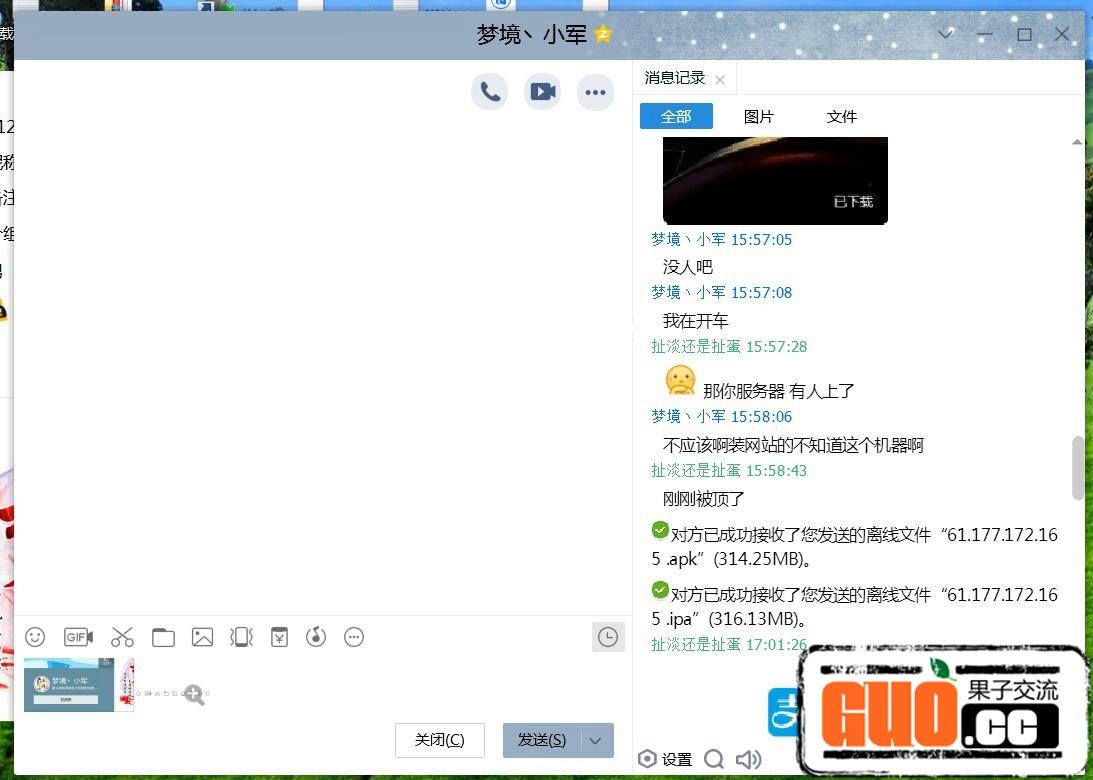Click the message history scrollbar thumb
The width and height of the screenshot is (1093, 780).
[x=1078, y=467]
